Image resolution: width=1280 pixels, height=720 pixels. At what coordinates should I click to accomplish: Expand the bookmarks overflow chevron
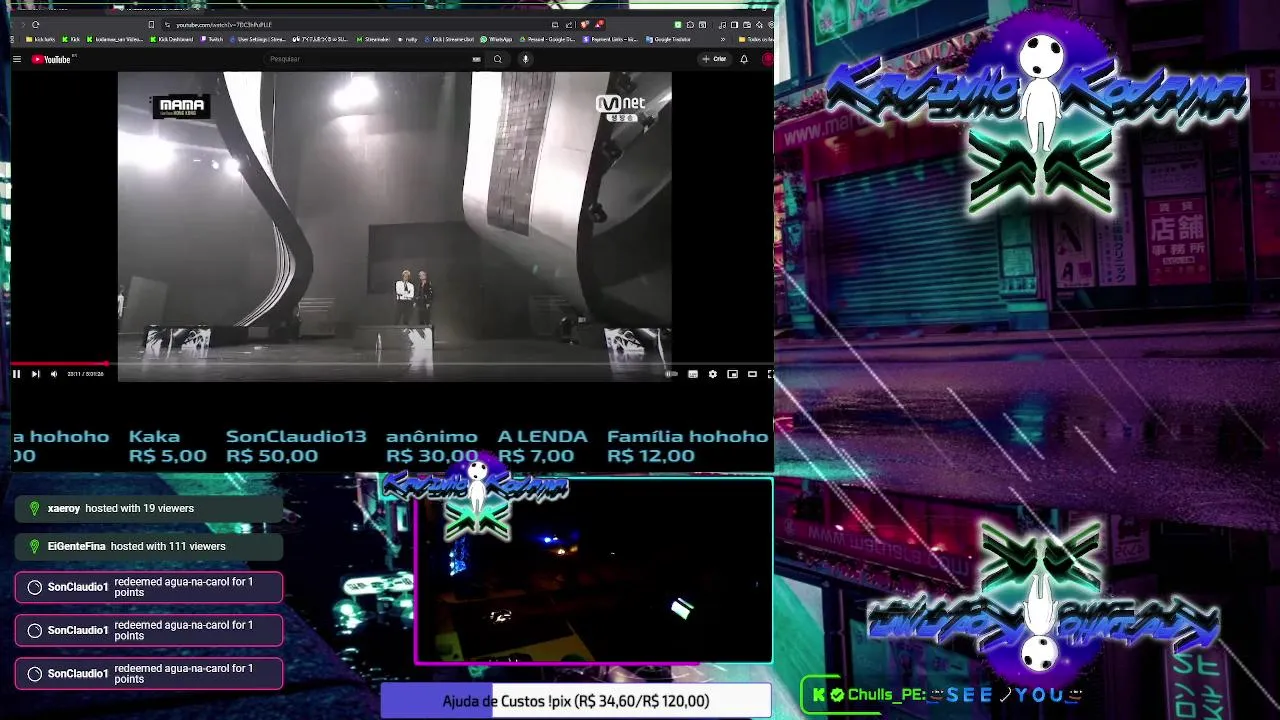pyautogui.click(x=723, y=40)
